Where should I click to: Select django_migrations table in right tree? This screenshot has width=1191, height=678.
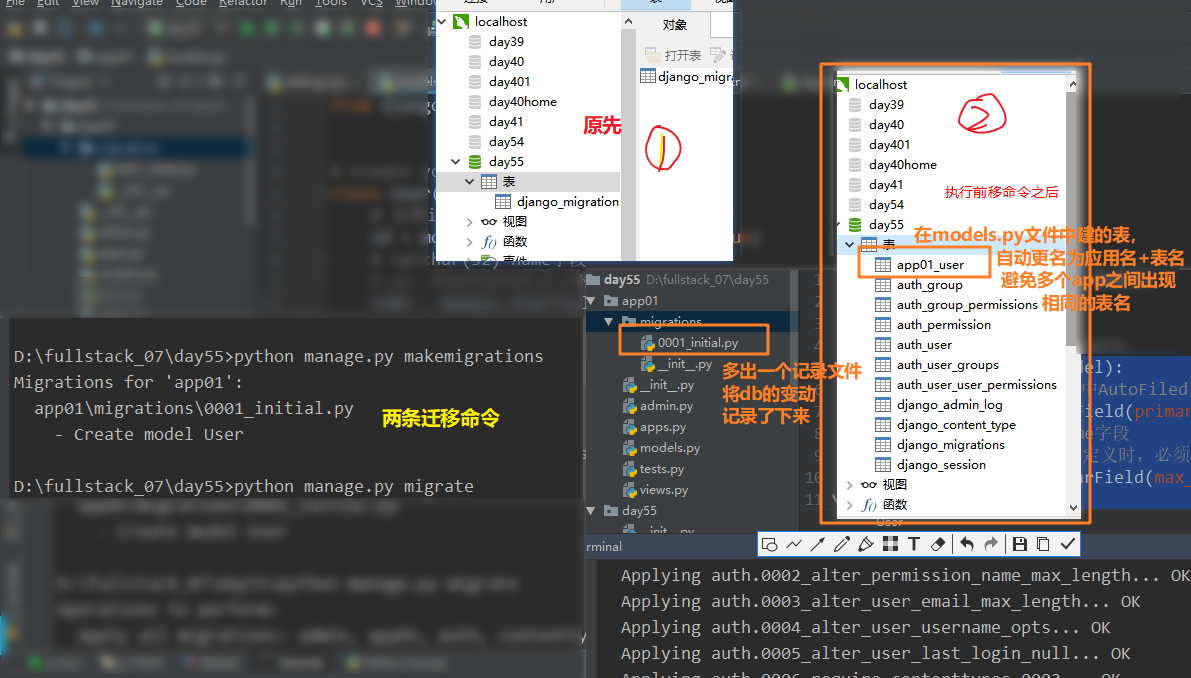(950, 444)
